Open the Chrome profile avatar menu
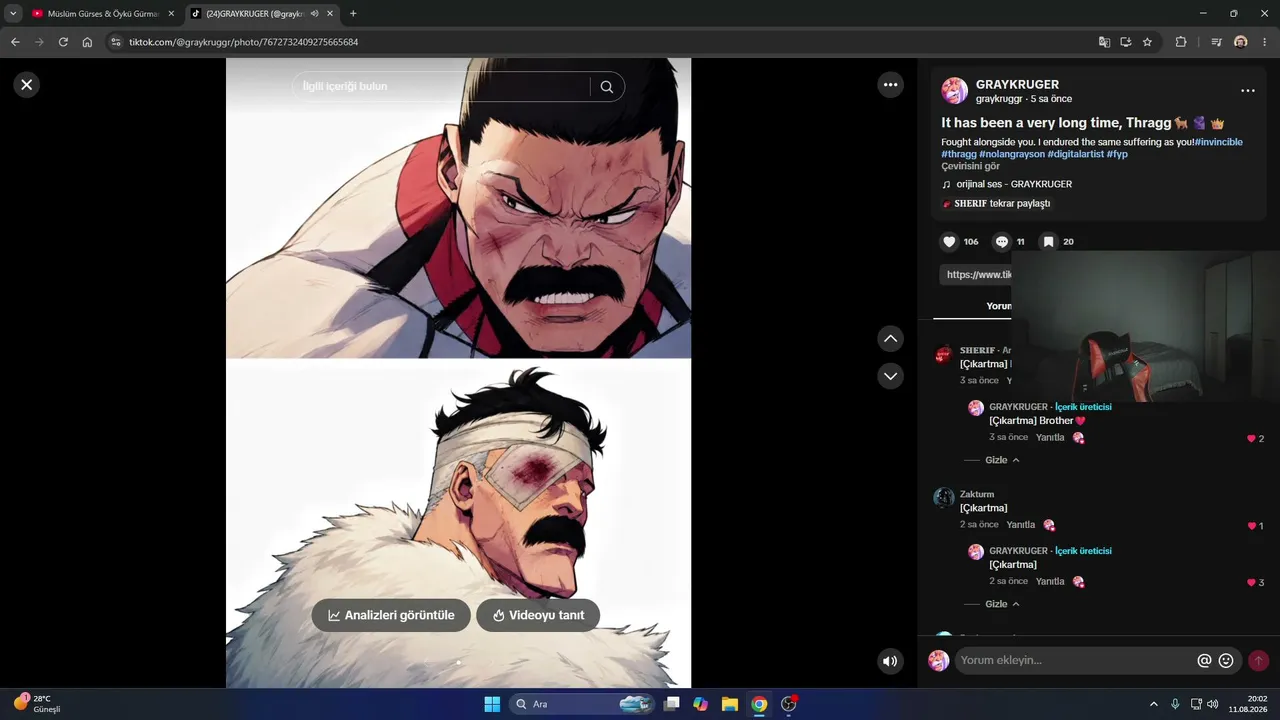 [1241, 42]
